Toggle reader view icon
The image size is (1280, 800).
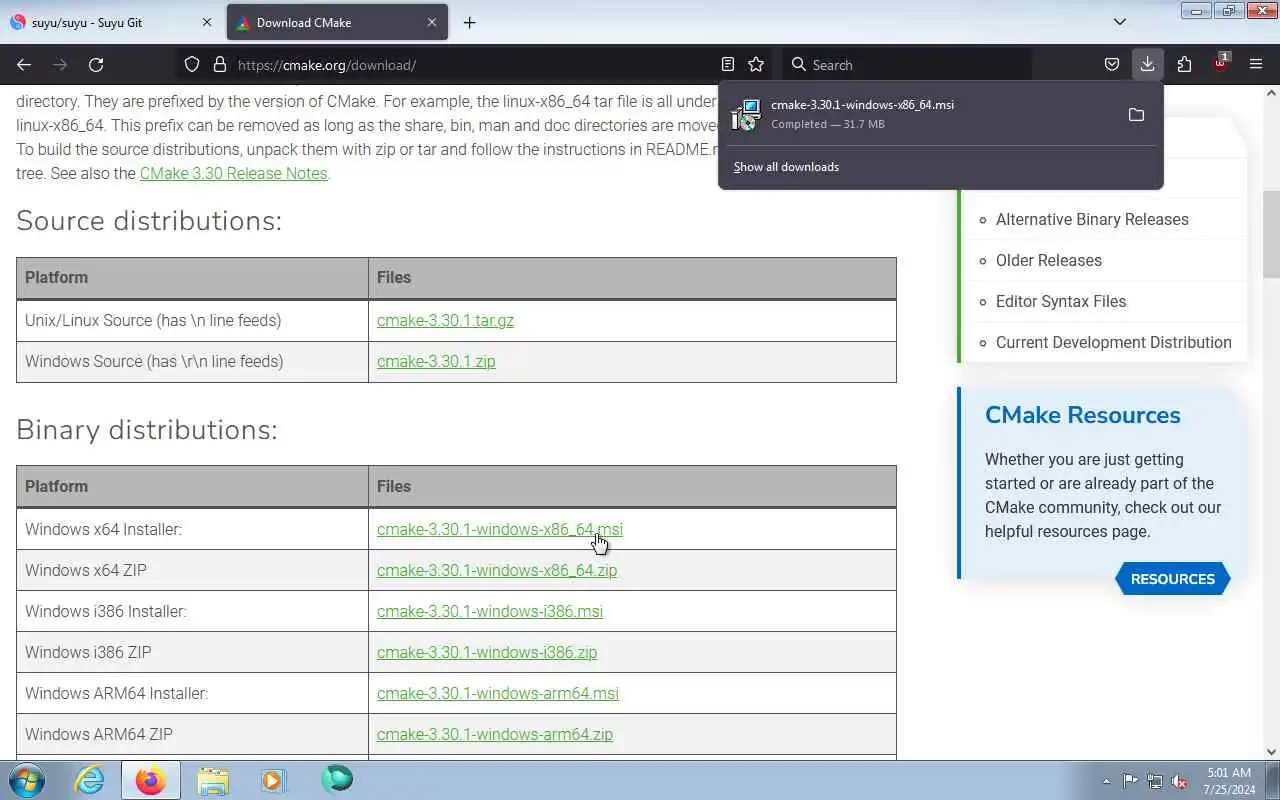click(x=728, y=64)
